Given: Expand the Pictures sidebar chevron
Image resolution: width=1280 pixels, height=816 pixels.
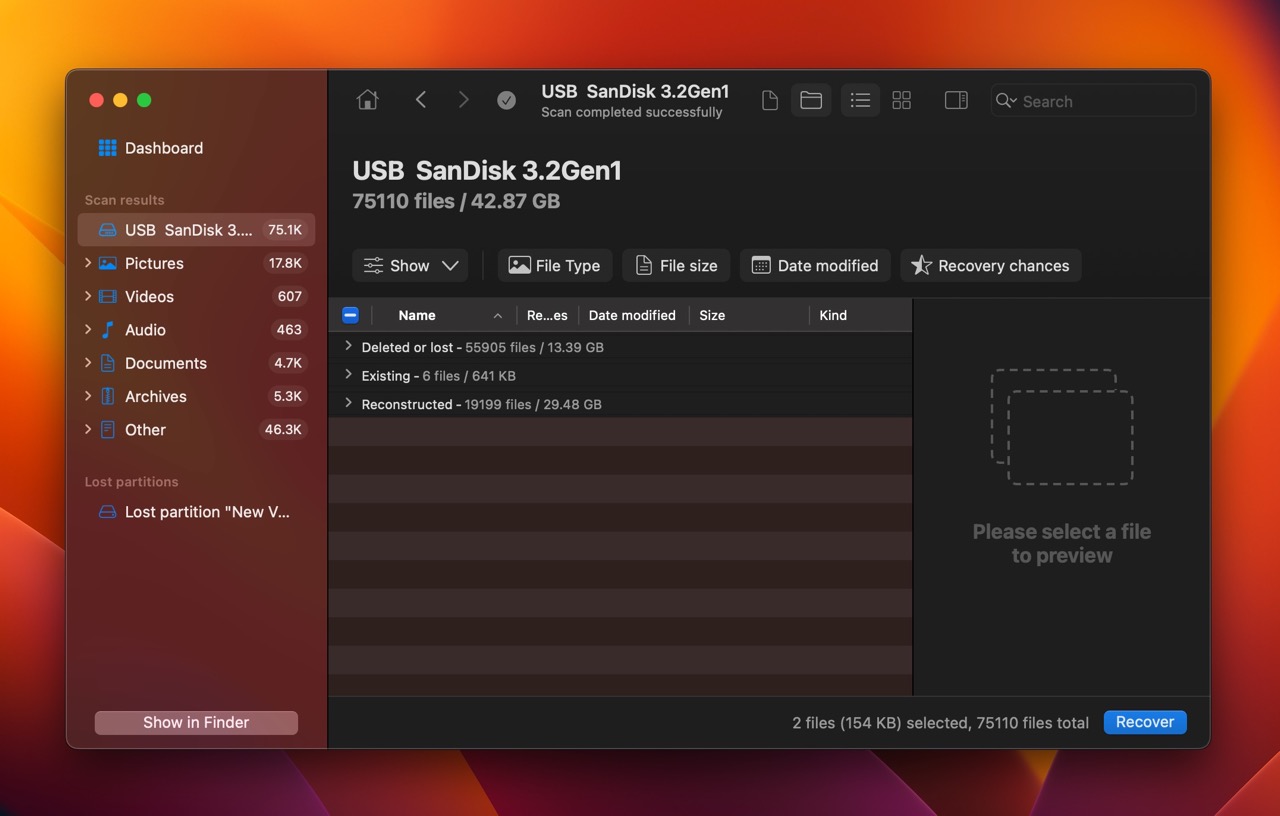Looking at the screenshot, I should coord(88,263).
